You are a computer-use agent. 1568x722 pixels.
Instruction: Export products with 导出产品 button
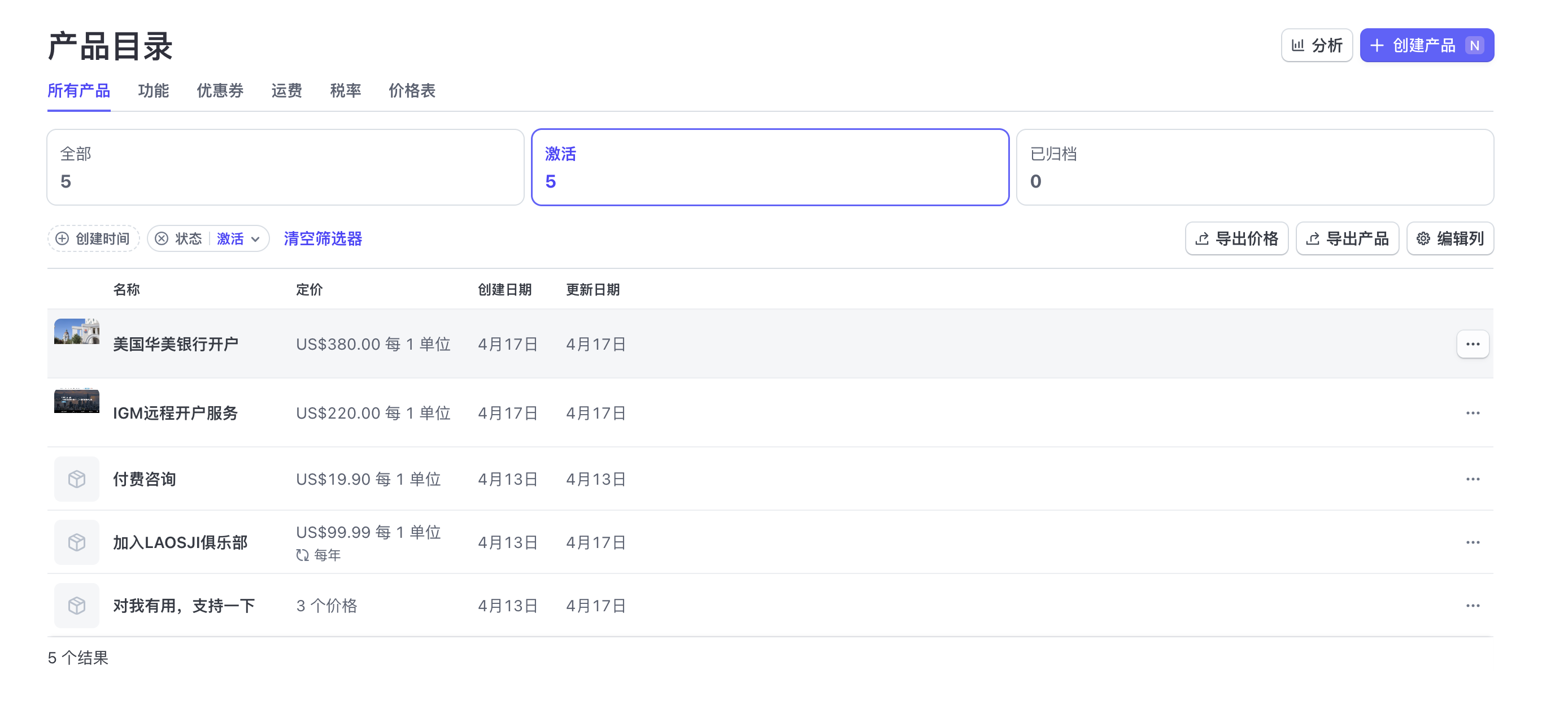[1347, 238]
